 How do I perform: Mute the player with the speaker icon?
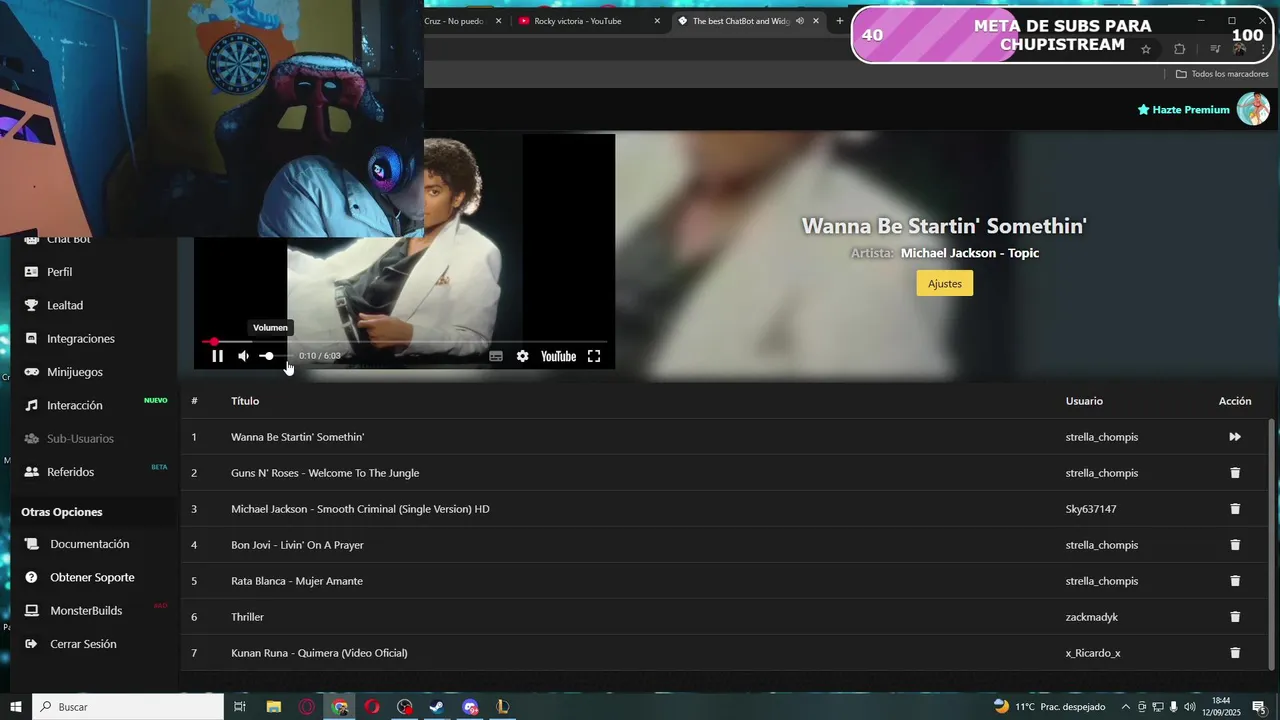coord(243,356)
